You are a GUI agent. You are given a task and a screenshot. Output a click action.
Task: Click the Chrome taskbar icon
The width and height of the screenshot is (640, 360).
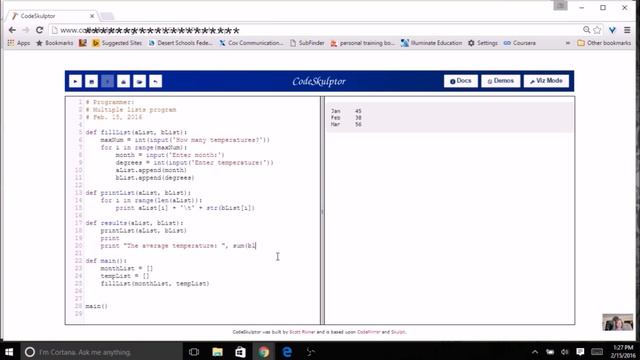[x=264, y=352]
